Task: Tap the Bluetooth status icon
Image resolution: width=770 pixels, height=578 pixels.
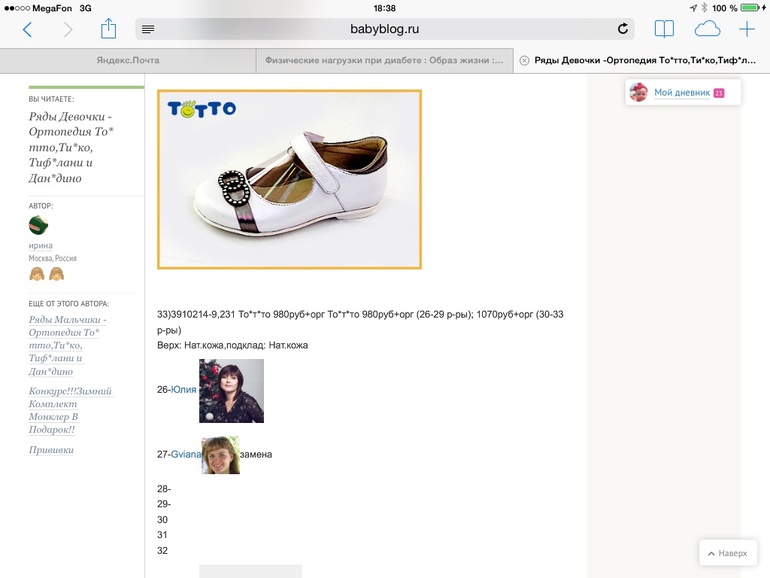Action: pos(704,8)
